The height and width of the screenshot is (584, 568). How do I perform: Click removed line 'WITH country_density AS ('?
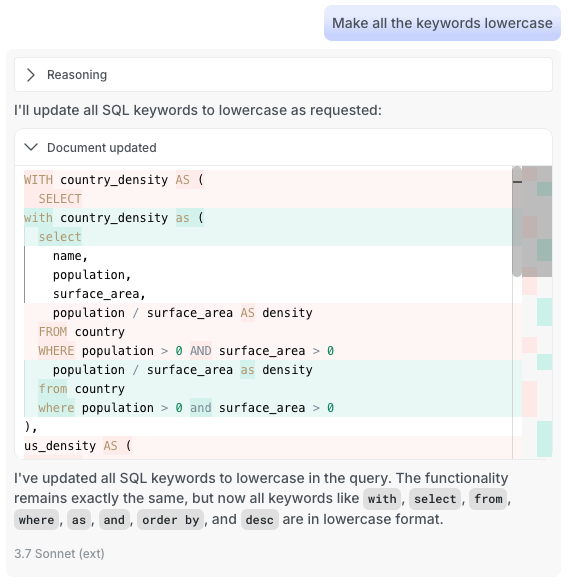267,180
